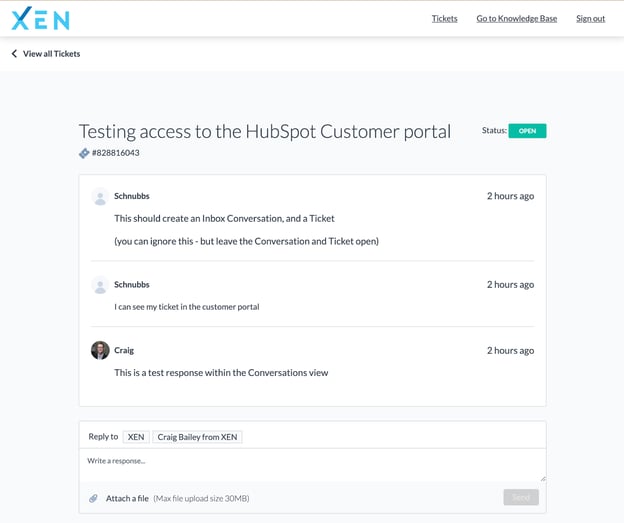The width and height of the screenshot is (624, 523).
Task: Return via the View all Tickets link
Action: click(x=51, y=54)
